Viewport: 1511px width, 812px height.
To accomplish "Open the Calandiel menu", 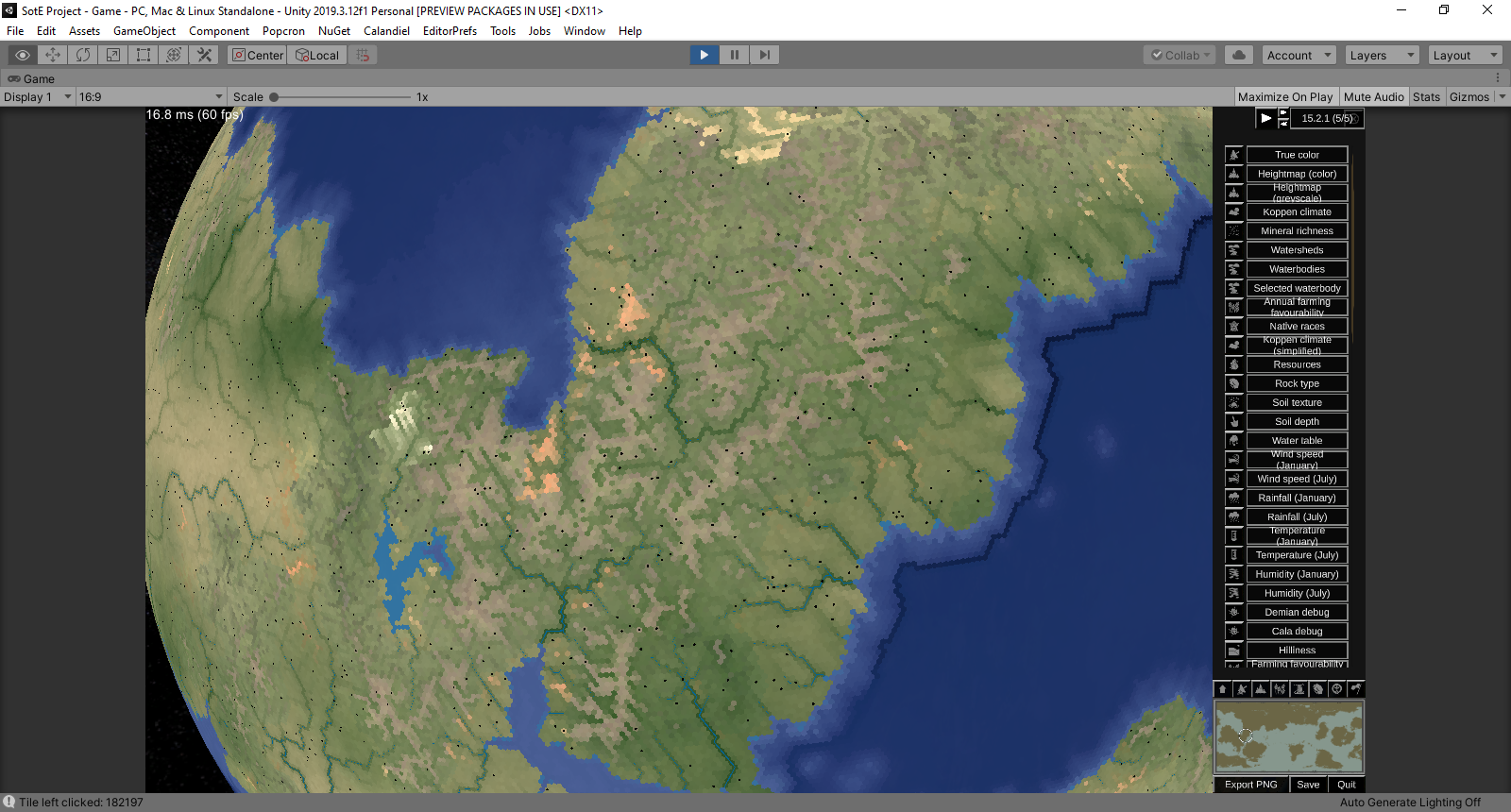I will pos(387,31).
